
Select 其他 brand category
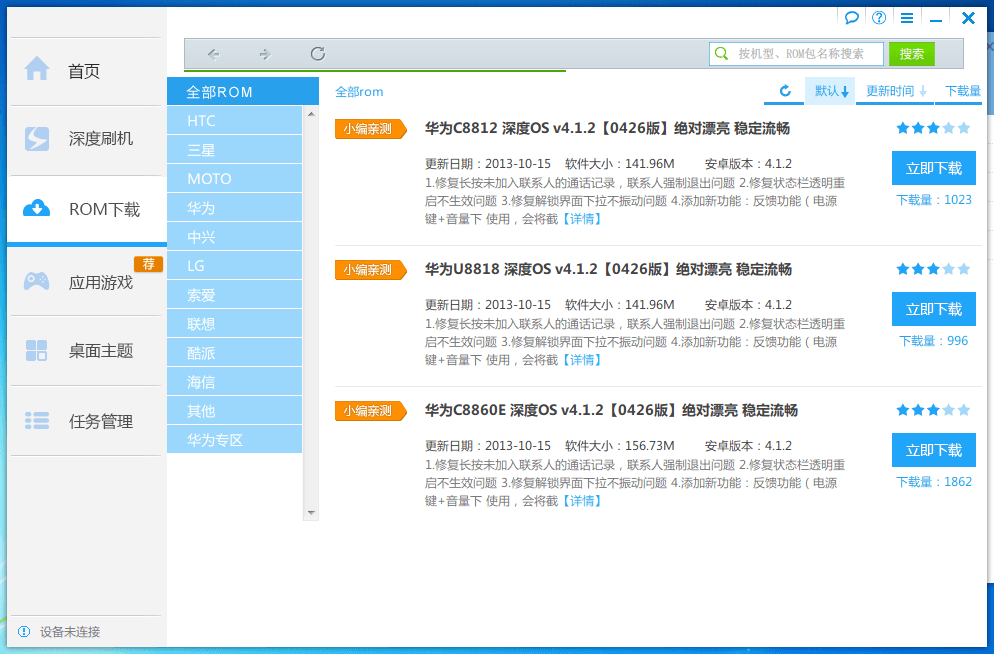click(x=235, y=411)
